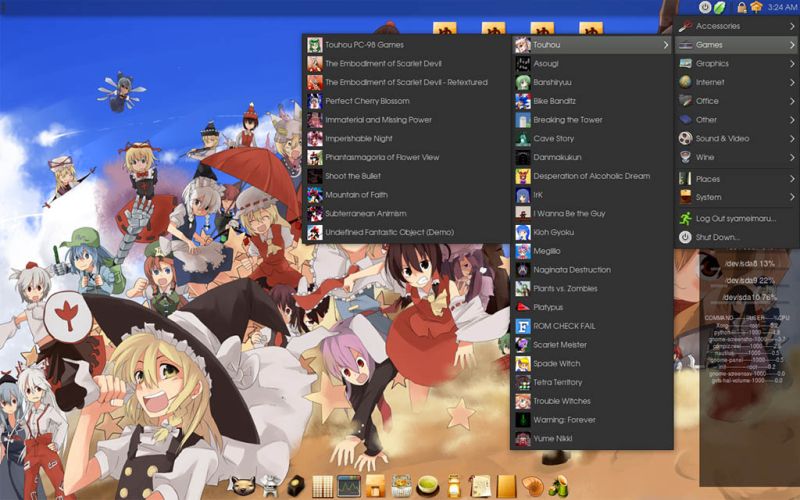This screenshot has width=800, height=500.
Task: Open Naginata Destruction
Action: [x=592, y=270]
